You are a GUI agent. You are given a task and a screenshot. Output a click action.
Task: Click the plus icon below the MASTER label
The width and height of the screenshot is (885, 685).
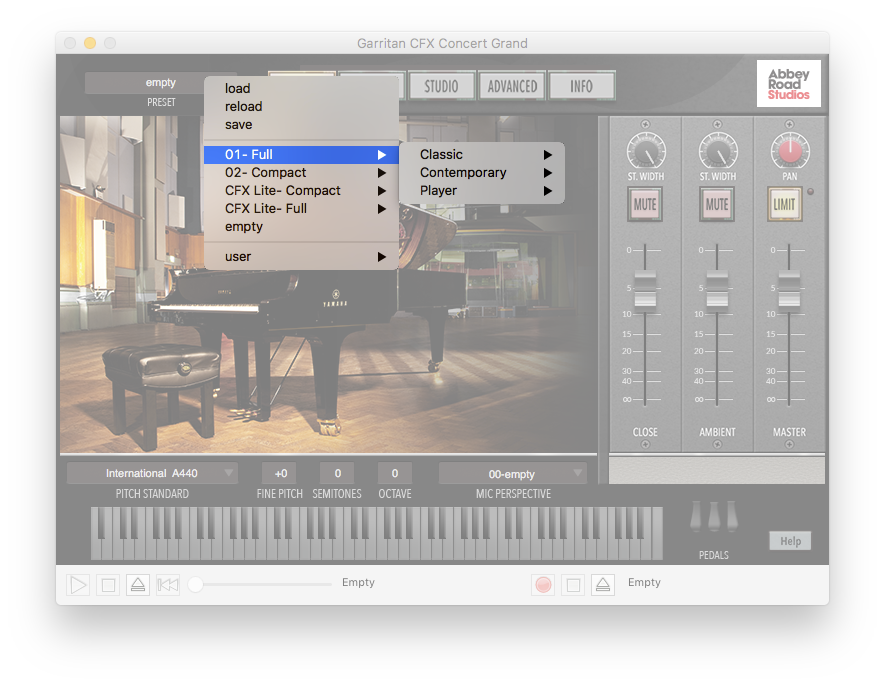(x=789, y=445)
